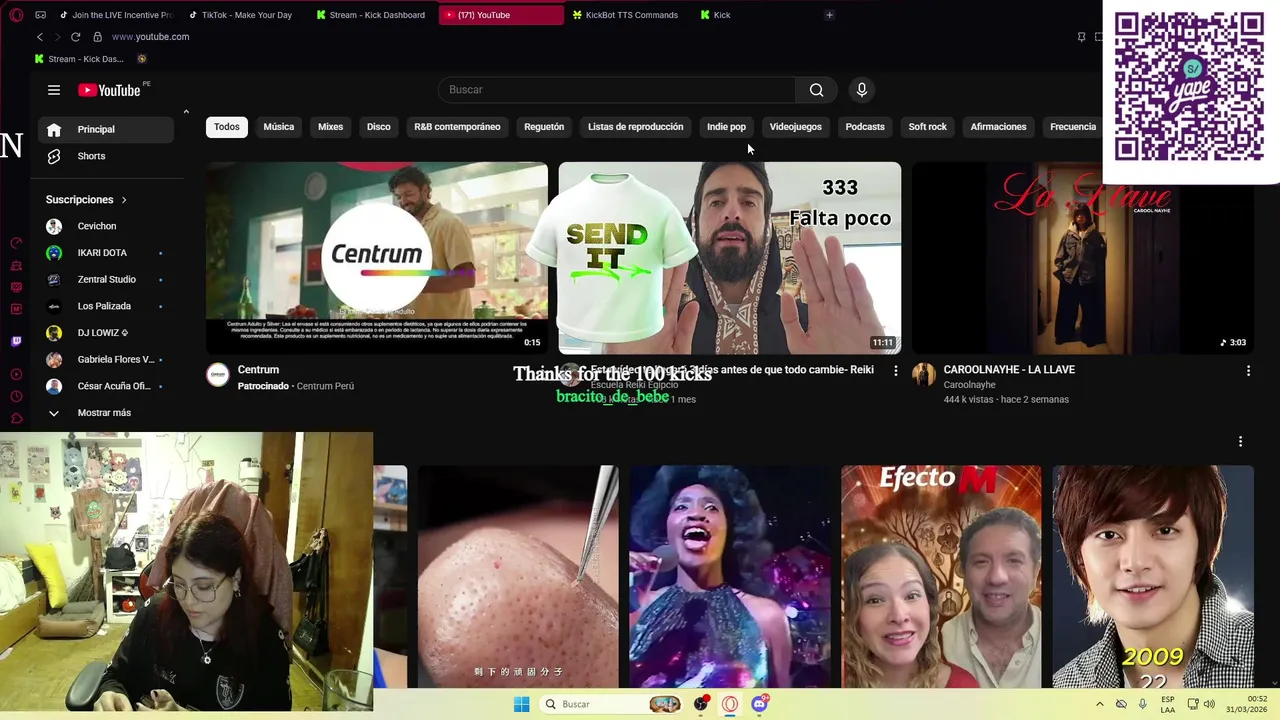1280x720 pixels.
Task: Open OBS Studio from the taskbar
Action: click(701, 704)
